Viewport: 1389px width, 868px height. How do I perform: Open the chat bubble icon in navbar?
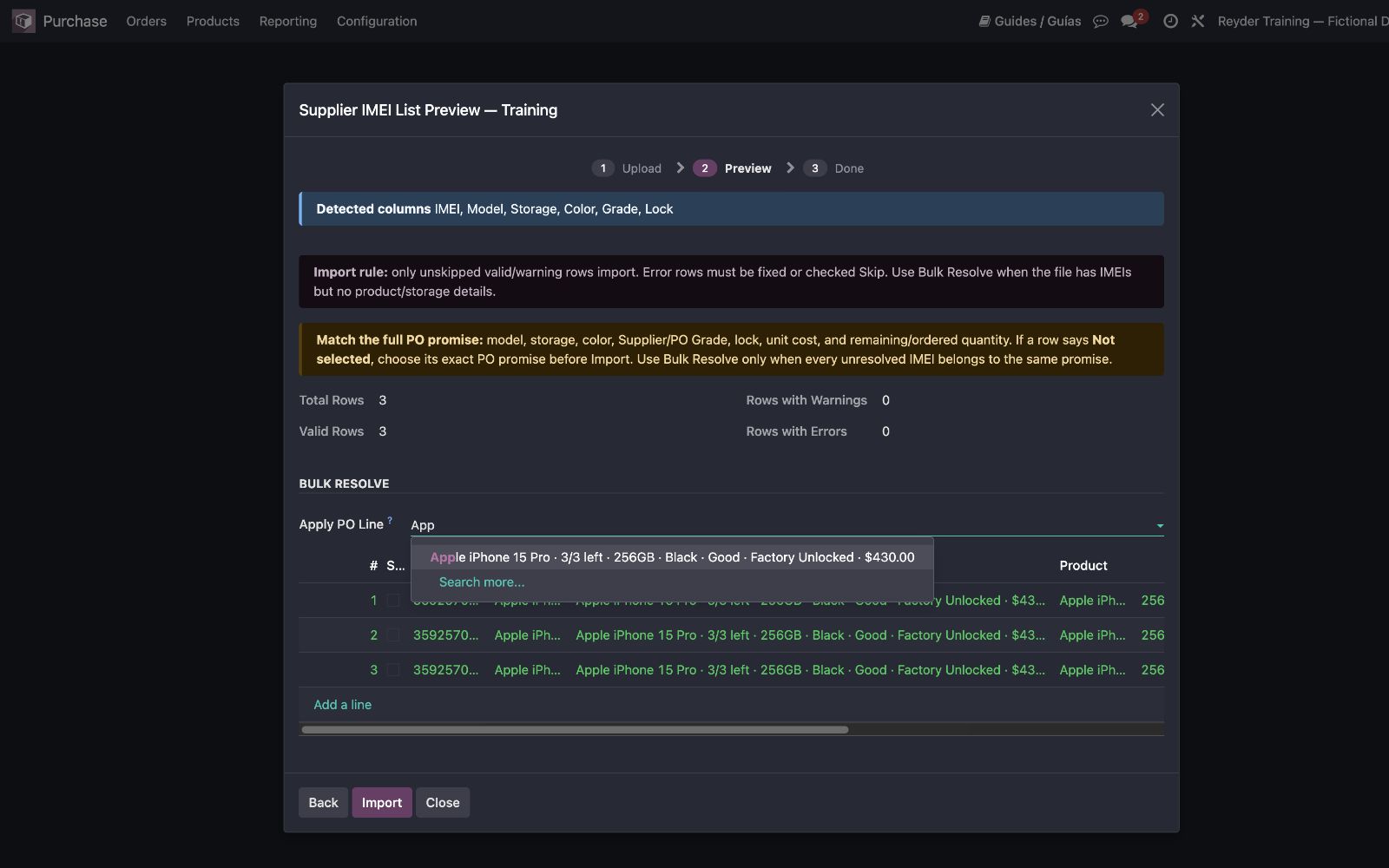tap(1101, 22)
